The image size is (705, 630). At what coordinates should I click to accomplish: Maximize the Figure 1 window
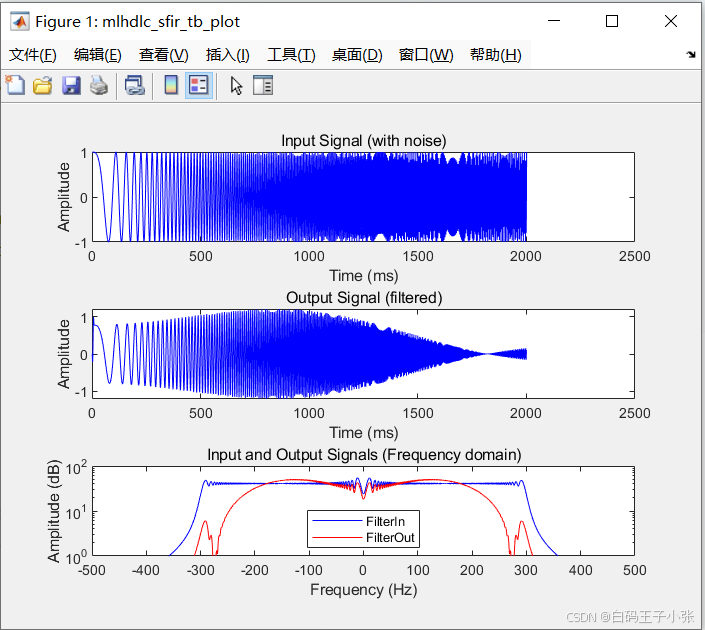pos(612,21)
